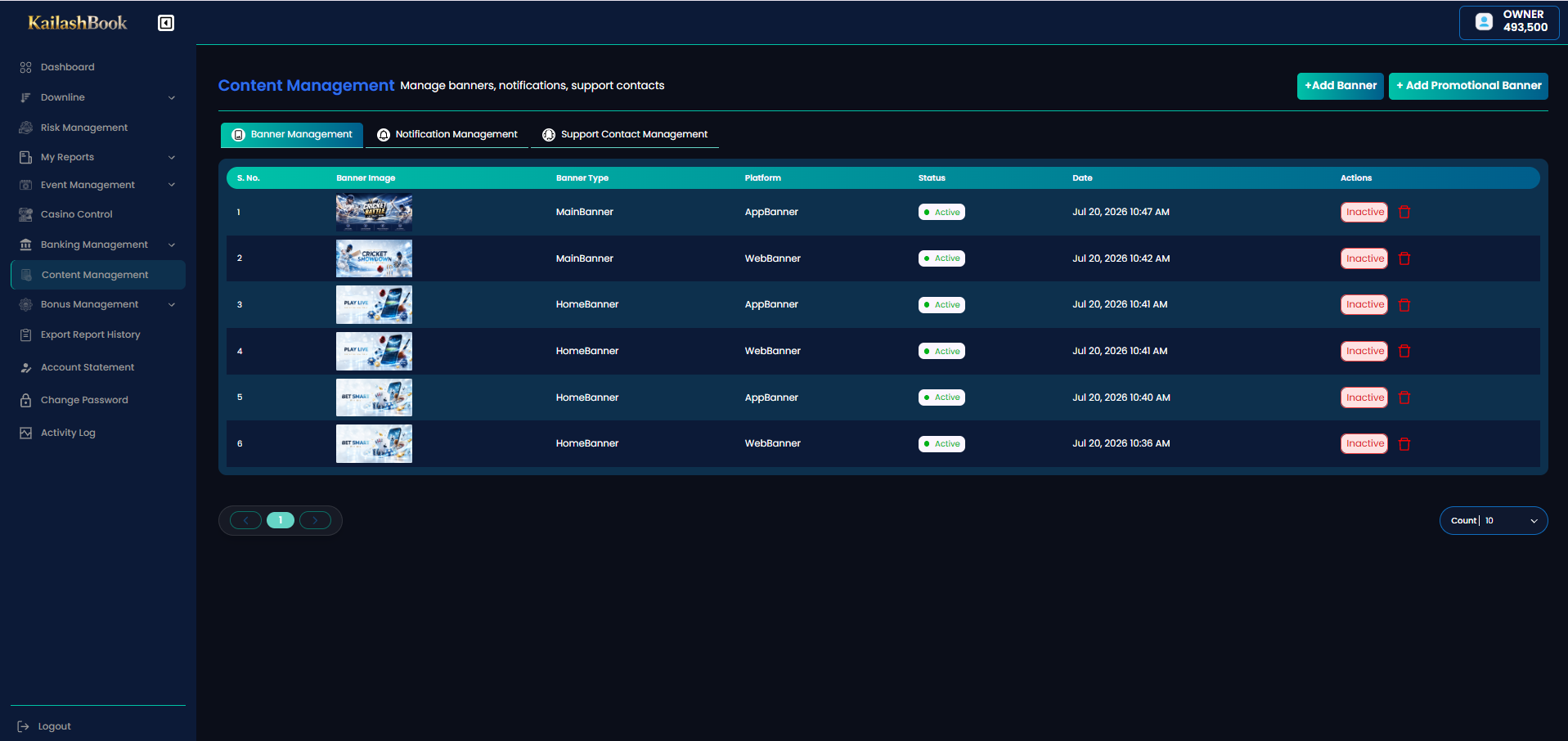Image resolution: width=1568 pixels, height=741 pixels.
Task: Expand the Bonus Management chevron
Action: (x=172, y=304)
